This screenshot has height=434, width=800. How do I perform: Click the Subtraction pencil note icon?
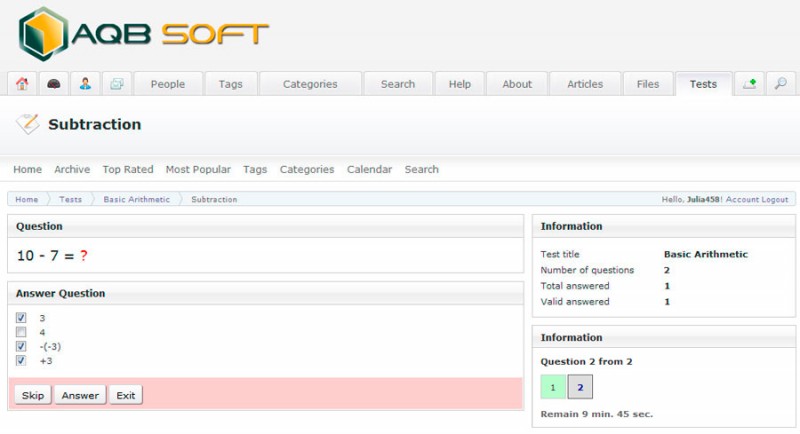(x=27, y=124)
